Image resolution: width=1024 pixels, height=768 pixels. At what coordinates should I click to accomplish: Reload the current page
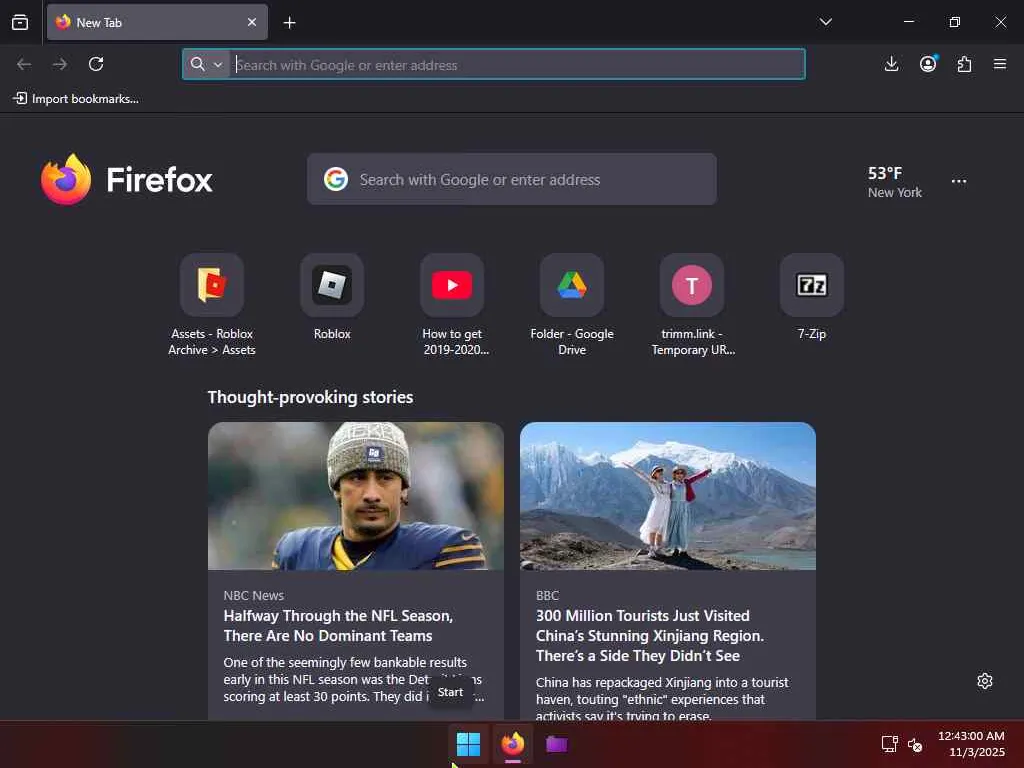96,64
